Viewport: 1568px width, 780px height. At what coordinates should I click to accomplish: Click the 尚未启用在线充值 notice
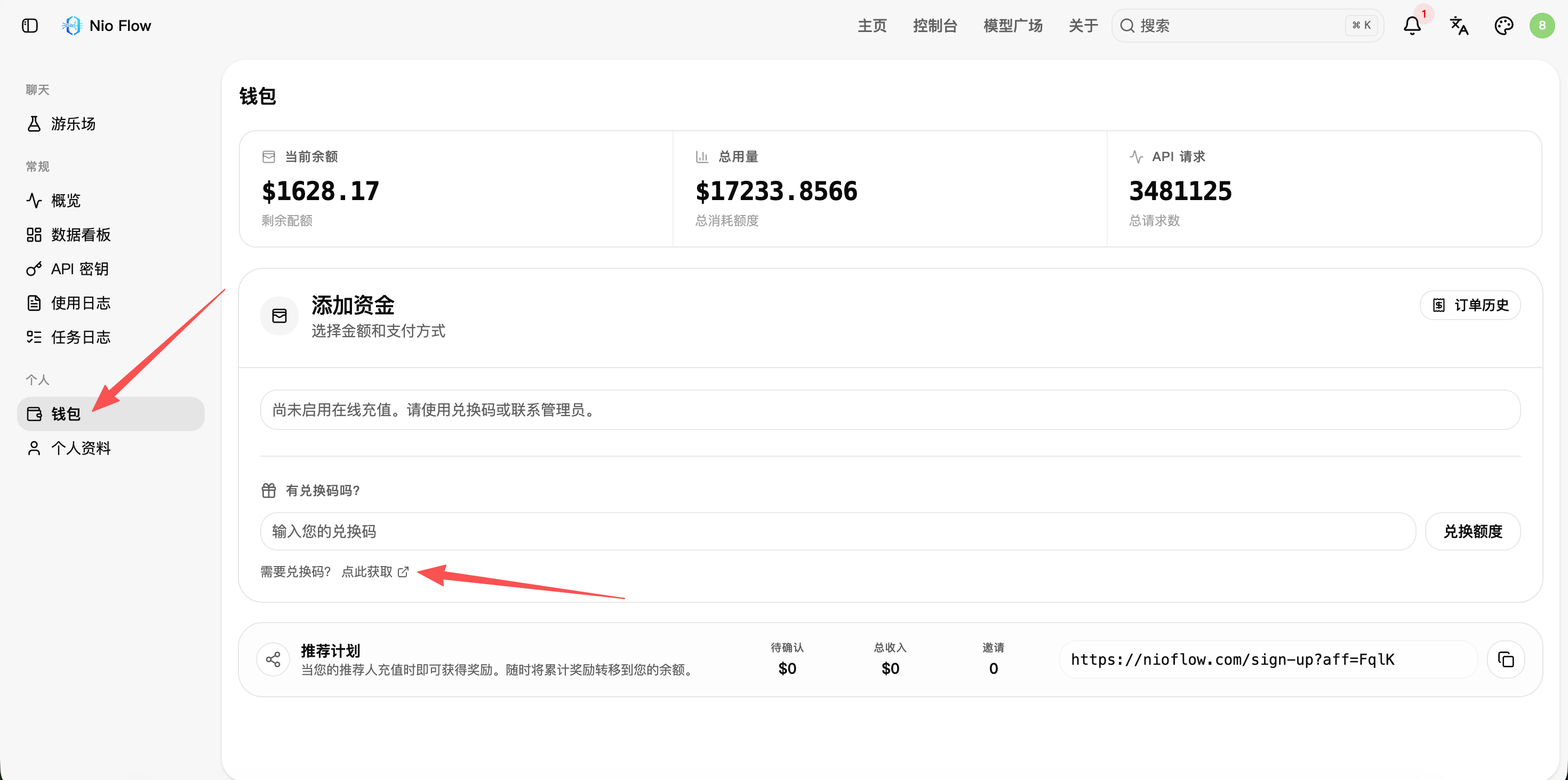point(891,410)
